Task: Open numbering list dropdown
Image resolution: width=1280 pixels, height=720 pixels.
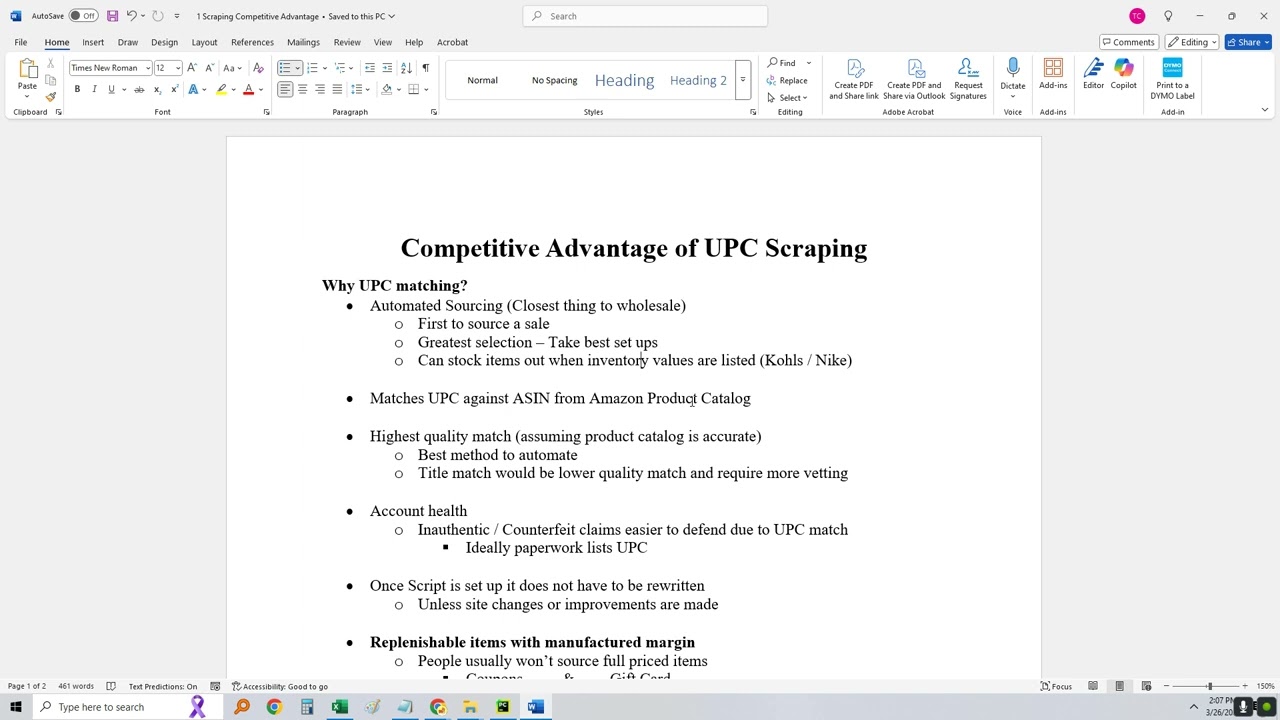Action: [x=324, y=68]
